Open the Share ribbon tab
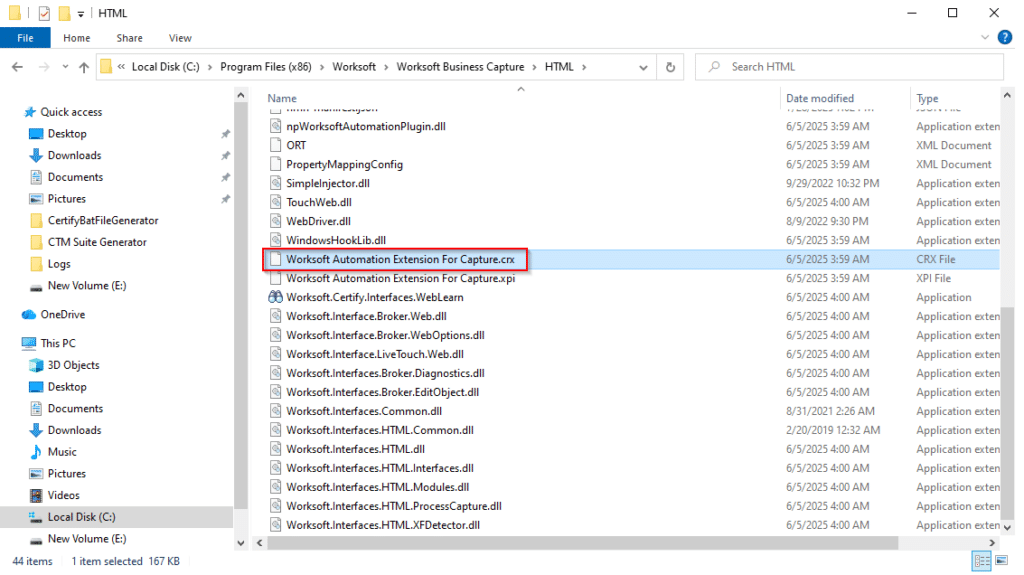This screenshot has width=1024, height=575. [129, 38]
